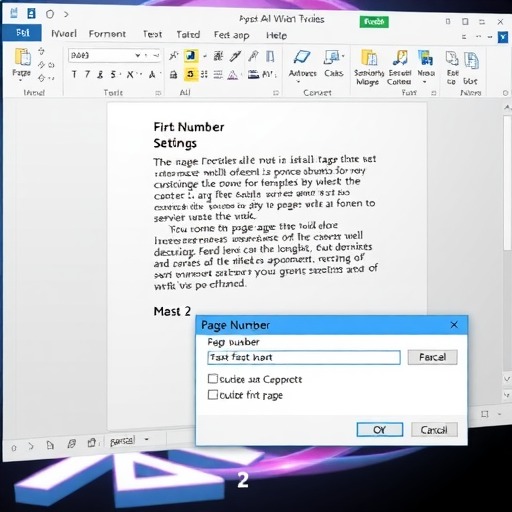Image resolution: width=512 pixels, height=512 pixels.
Task: Switch to the Test ribbon tab
Action: point(153,34)
